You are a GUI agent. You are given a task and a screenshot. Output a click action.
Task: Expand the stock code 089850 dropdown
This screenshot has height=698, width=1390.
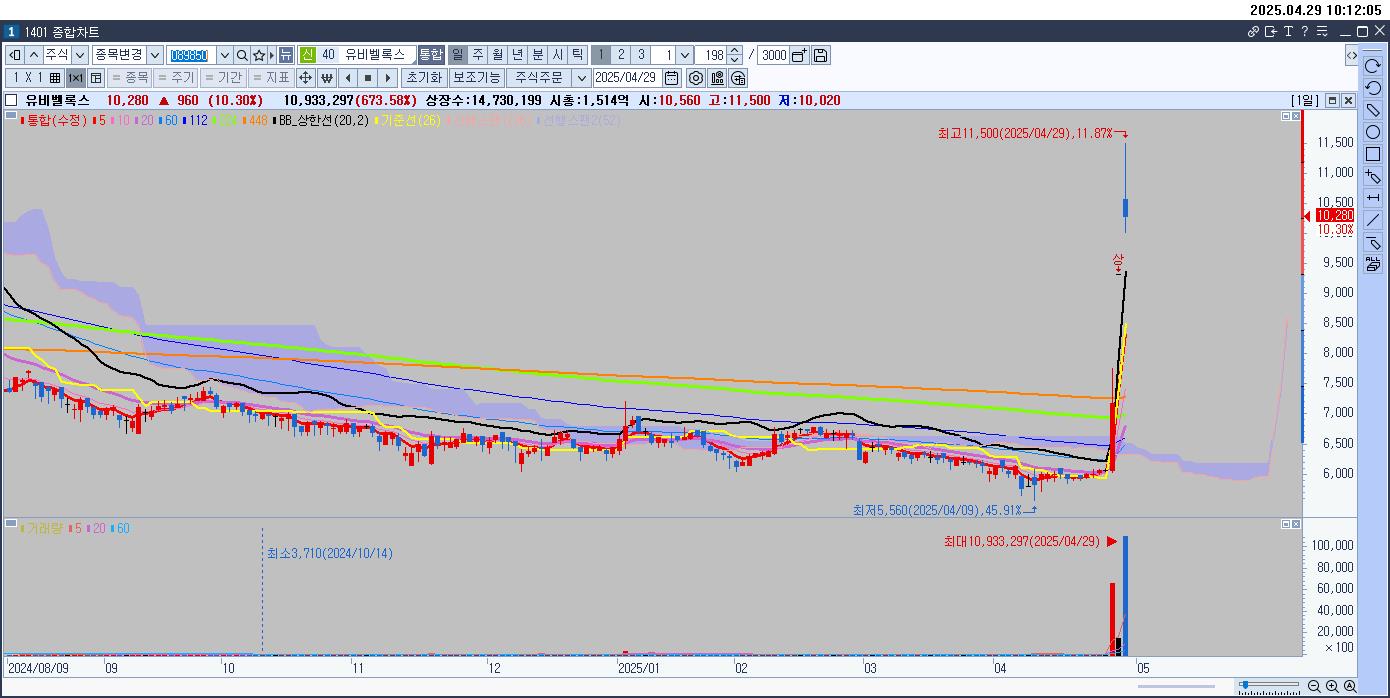point(224,55)
